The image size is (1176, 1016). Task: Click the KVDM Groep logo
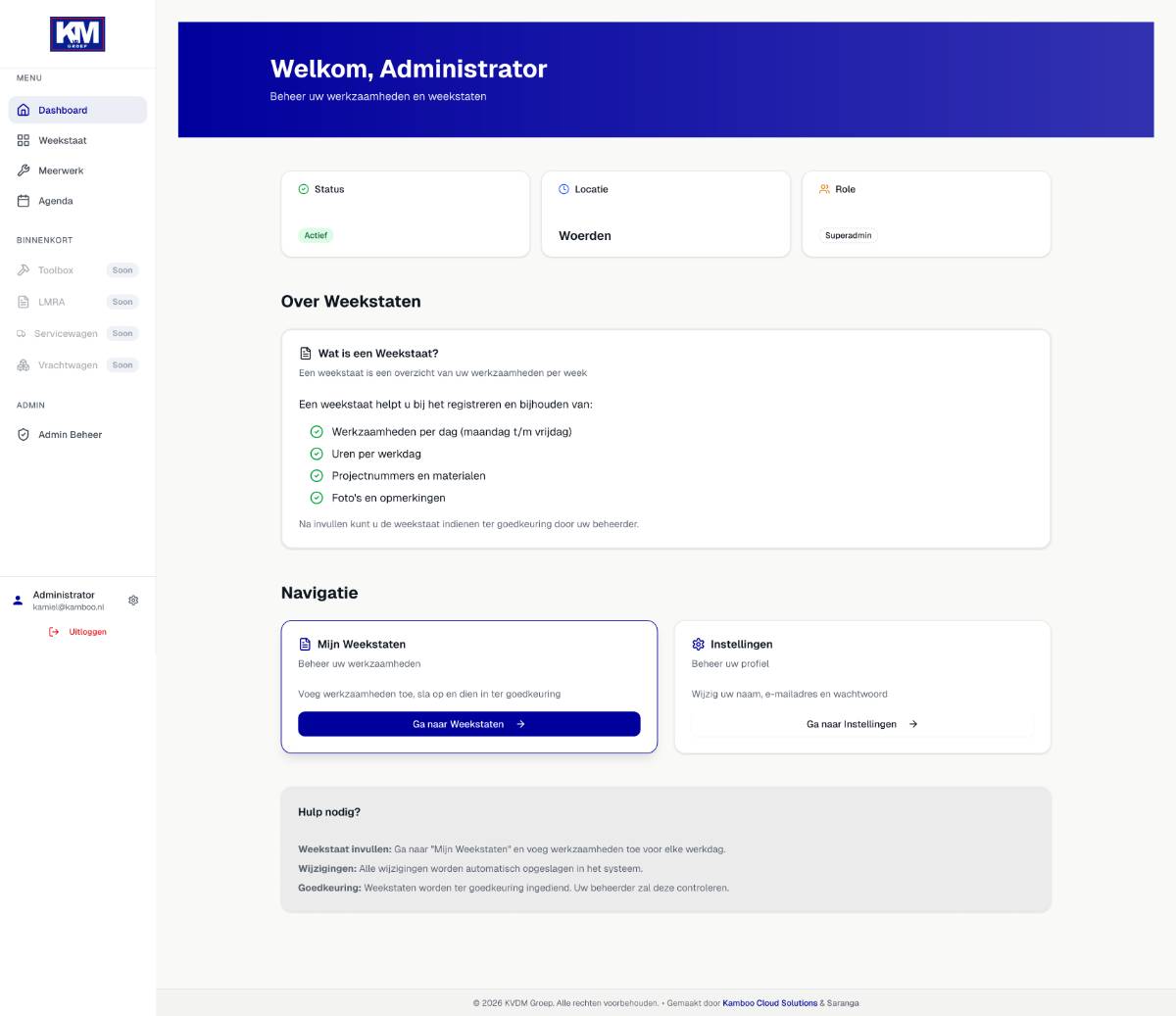pyautogui.click(x=77, y=34)
